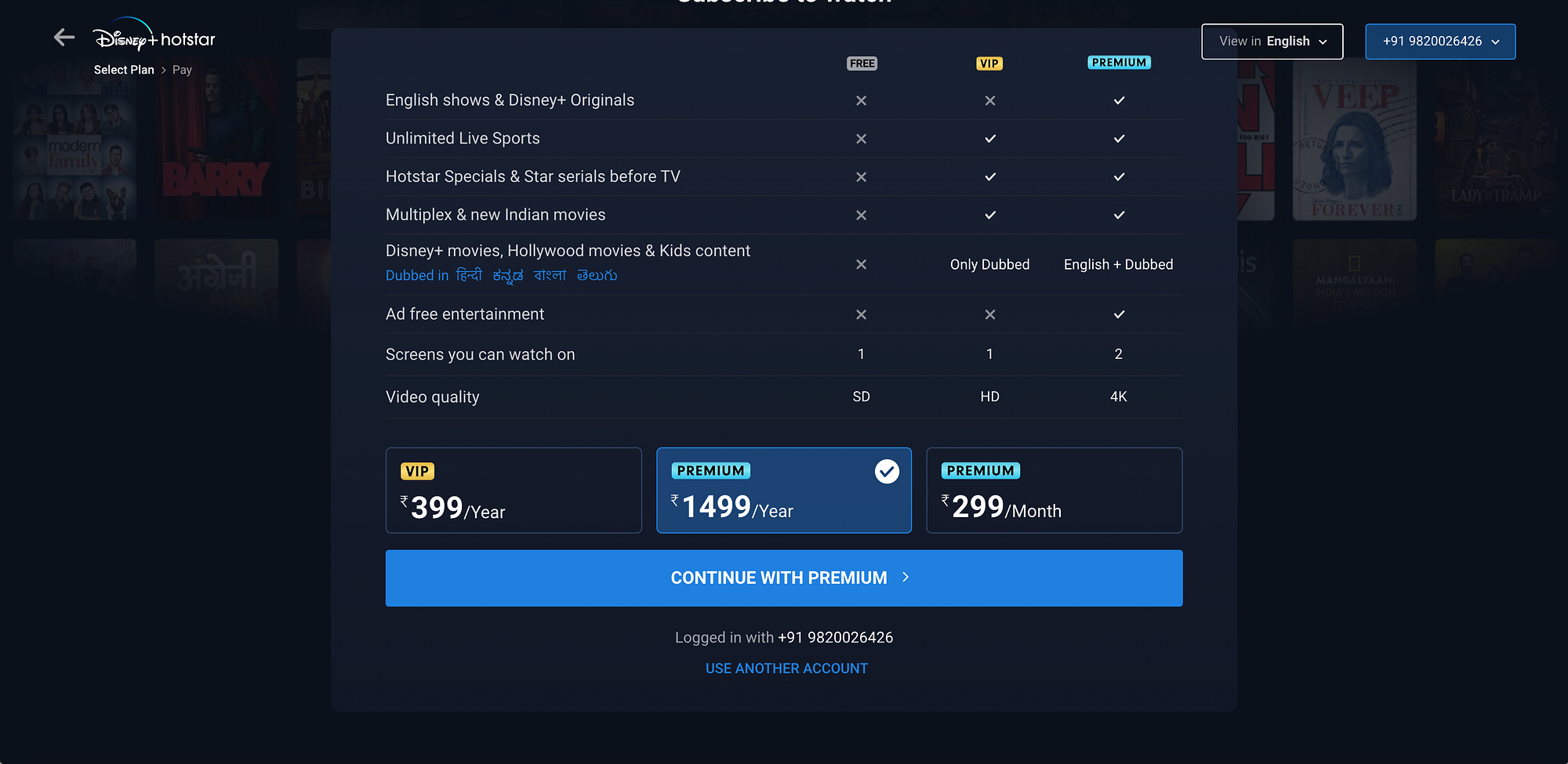Click the Premium checkmark for Multiplex movies
This screenshot has width=1568, height=764.
pyautogui.click(x=1119, y=215)
